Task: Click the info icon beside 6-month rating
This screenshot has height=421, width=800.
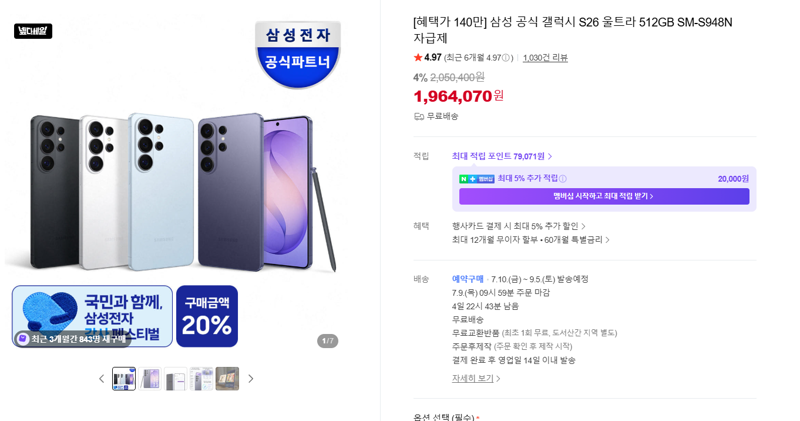Action: tap(506, 58)
